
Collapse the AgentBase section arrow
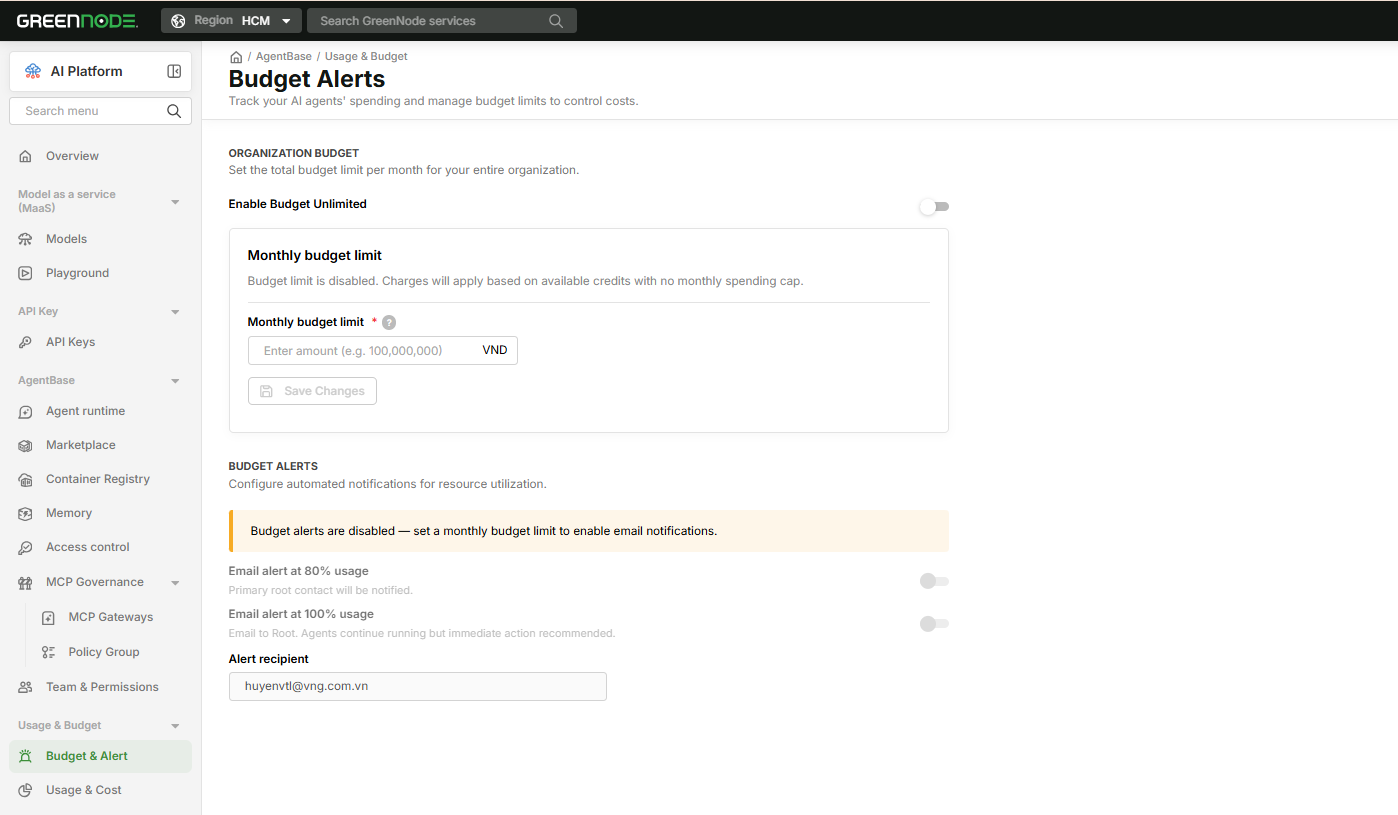(x=175, y=381)
